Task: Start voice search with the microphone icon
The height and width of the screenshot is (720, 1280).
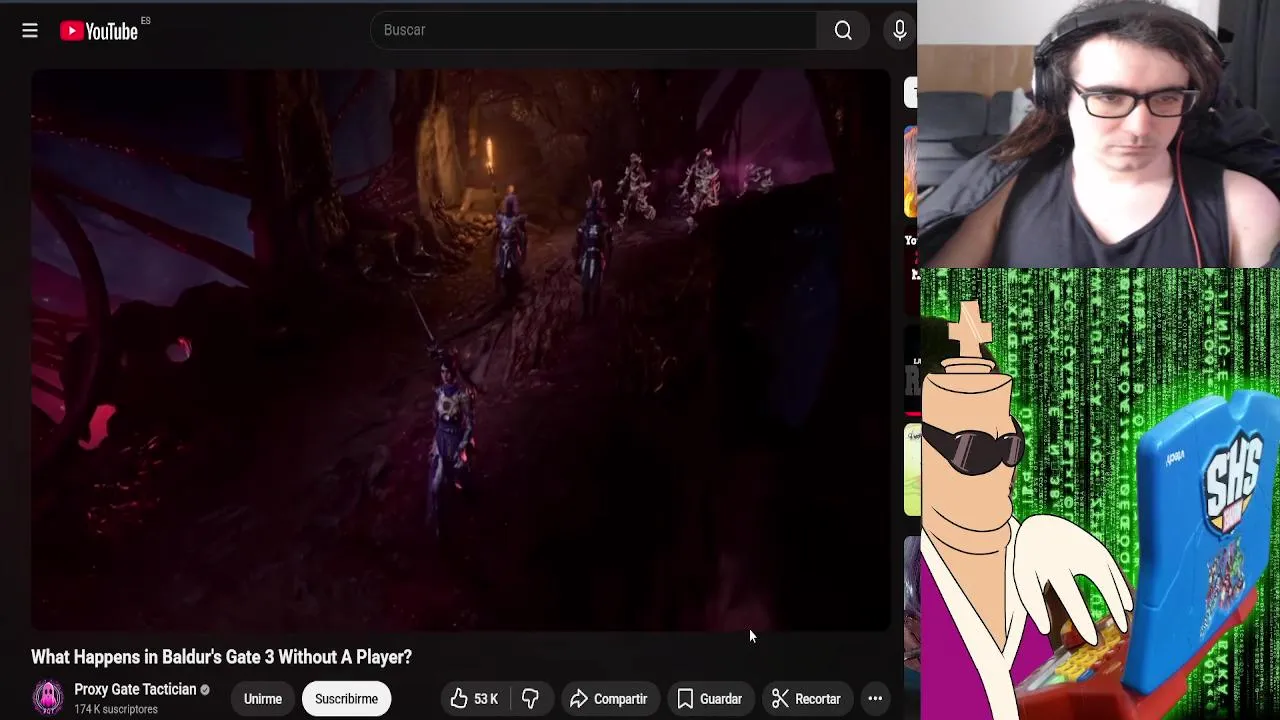Action: tap(899, 31)
